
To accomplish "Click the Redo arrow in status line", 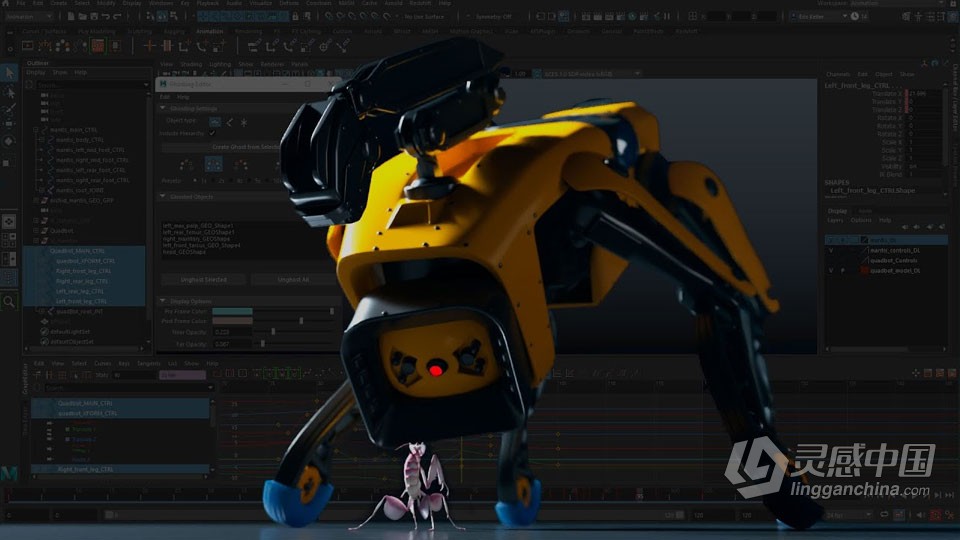I will [x=117, y=17].
